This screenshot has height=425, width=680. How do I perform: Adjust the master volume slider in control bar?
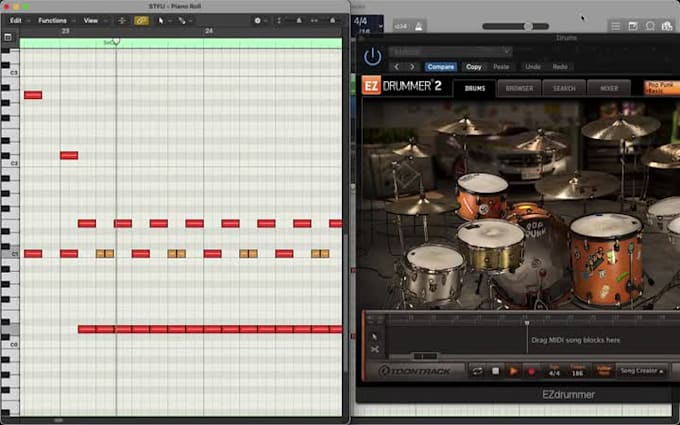[x=528, y=26]
